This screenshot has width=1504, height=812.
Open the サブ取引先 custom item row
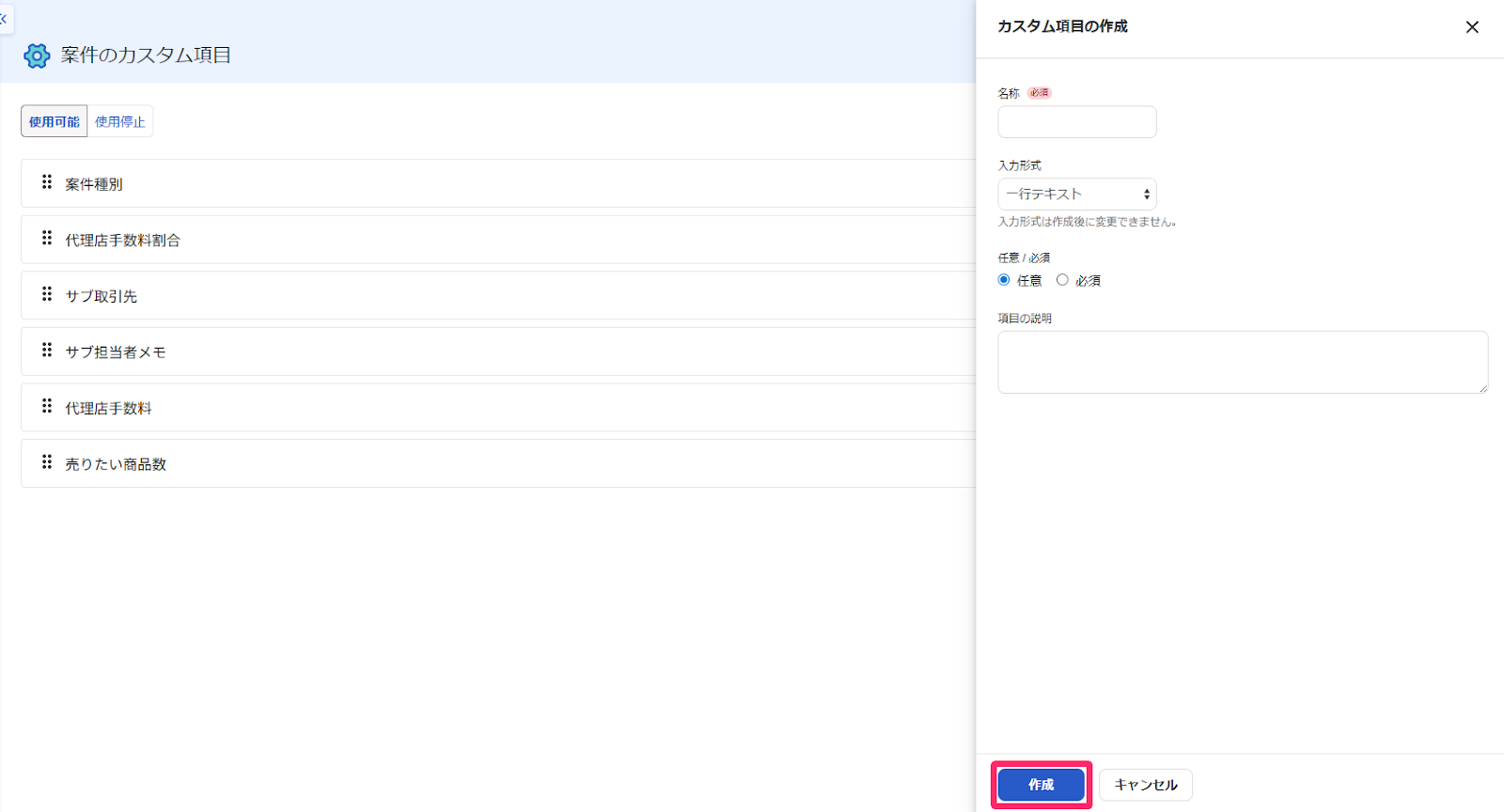(x=498, y=295)
